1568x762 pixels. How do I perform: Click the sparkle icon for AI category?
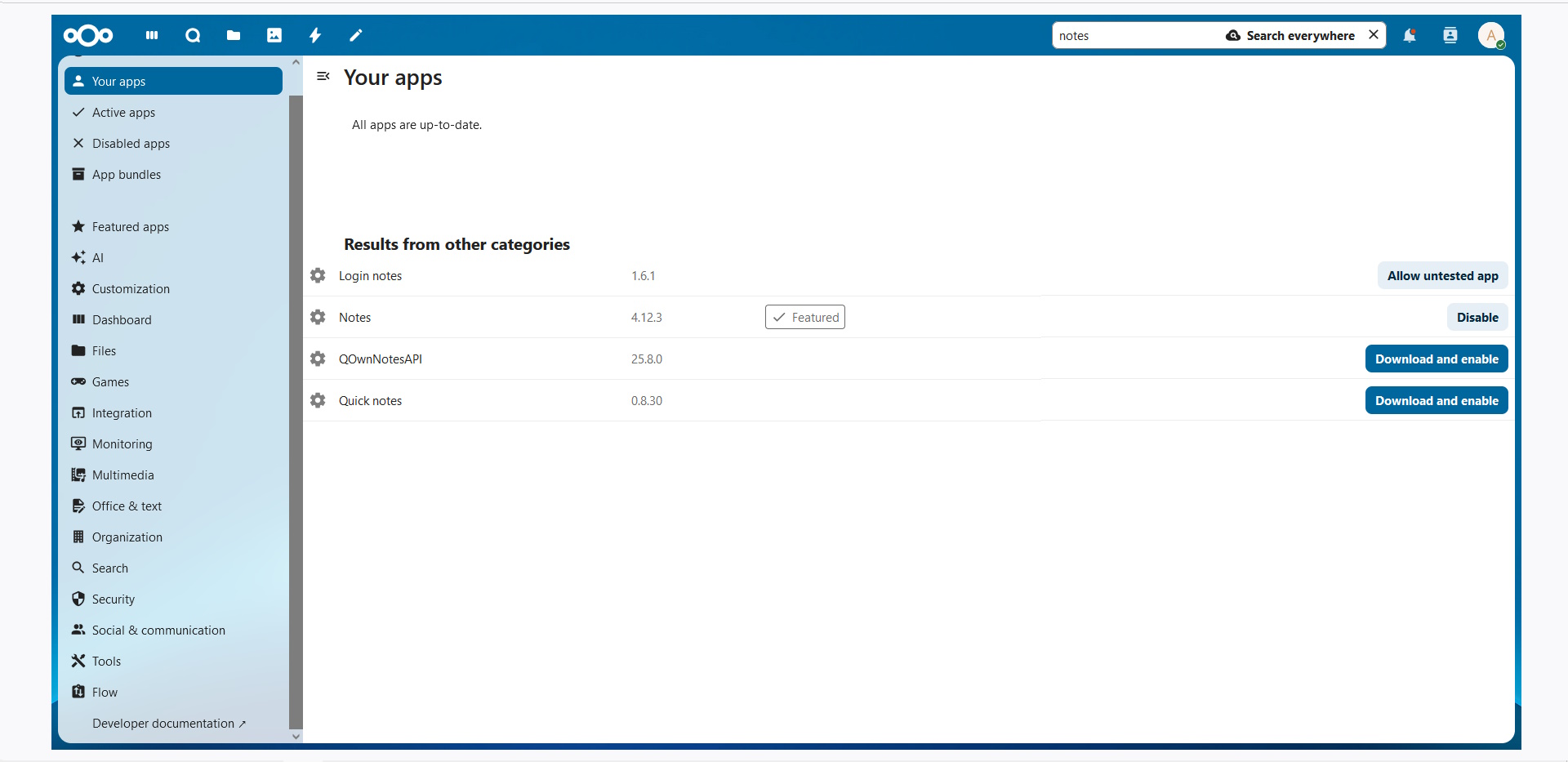pyautogui.click(x=78, y=257)
